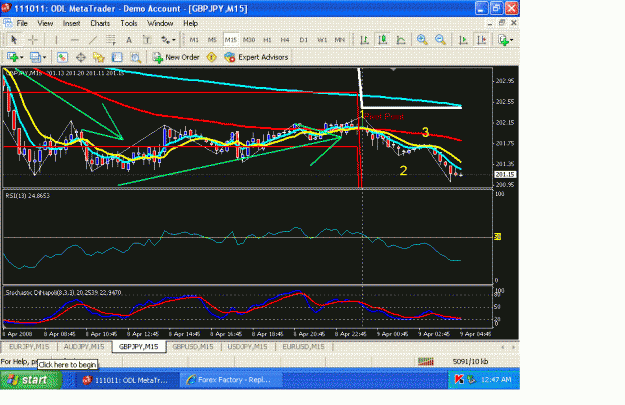
Task: Switch to the AUDJPY,M15 chart tab
Action: (x=84, y=347)
